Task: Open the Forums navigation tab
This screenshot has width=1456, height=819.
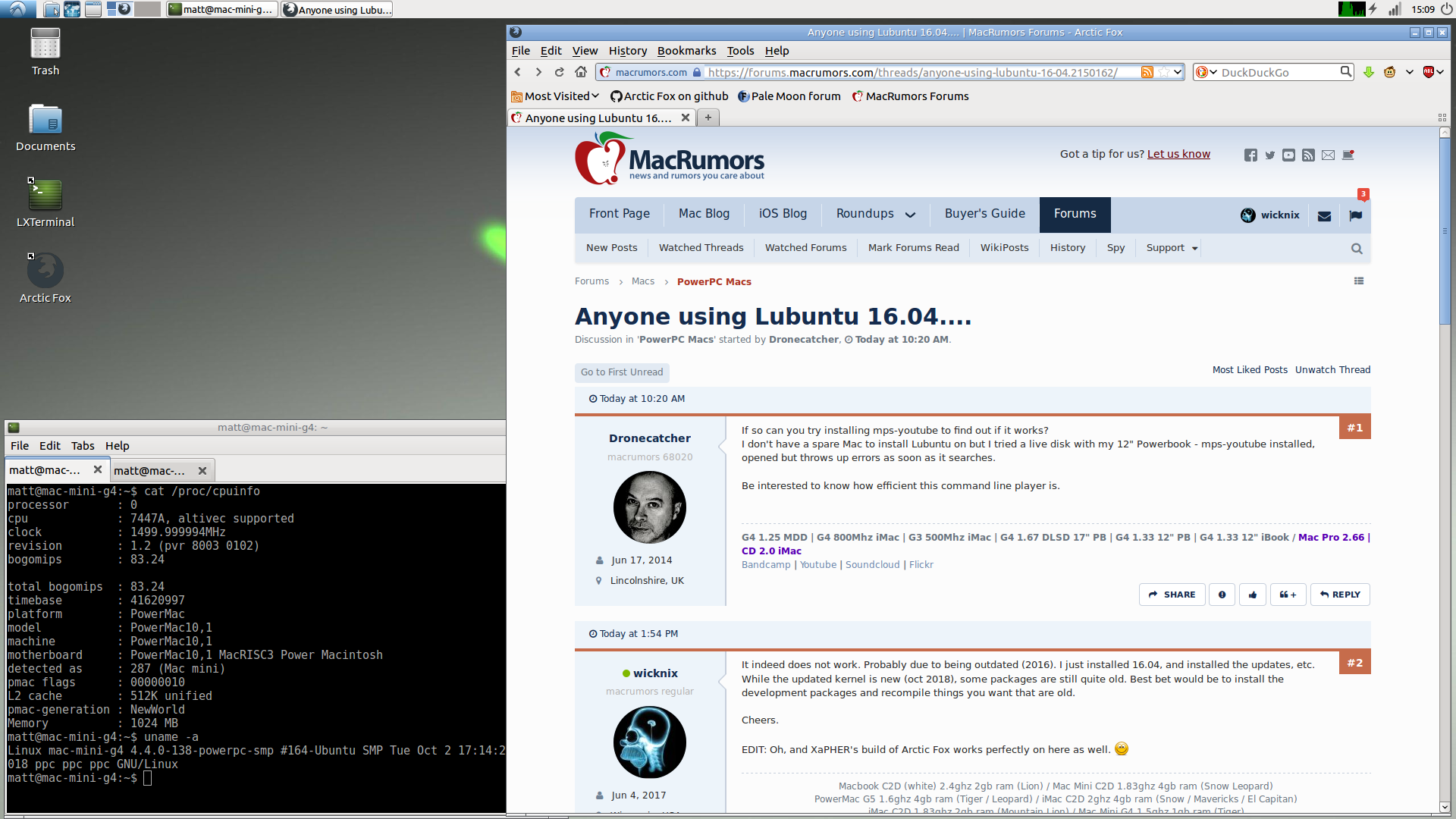Action: [x=1075, y=214]
